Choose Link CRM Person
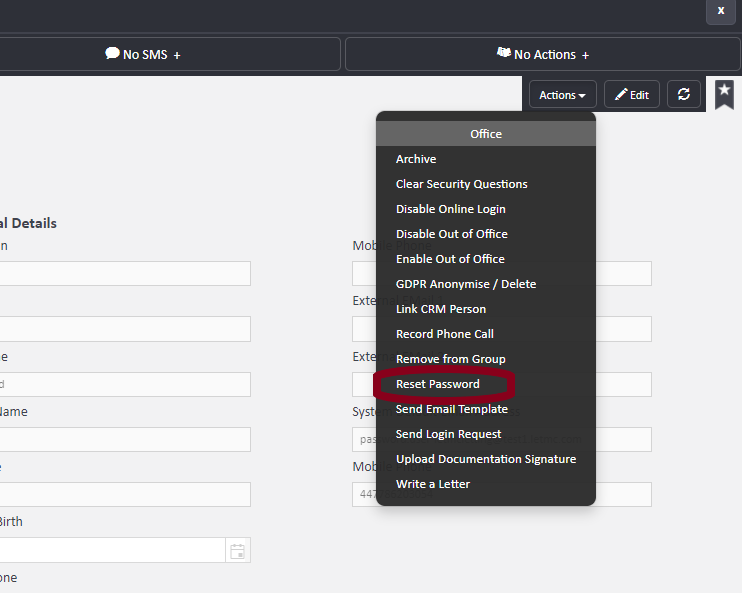 coord(440,309)
